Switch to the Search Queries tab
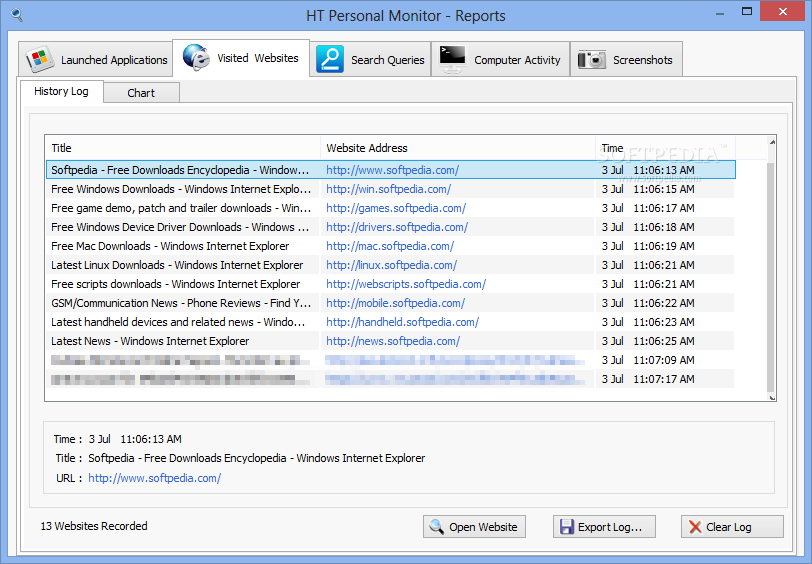The width and height of the screenshot is (812, 564). click(371, 60)
